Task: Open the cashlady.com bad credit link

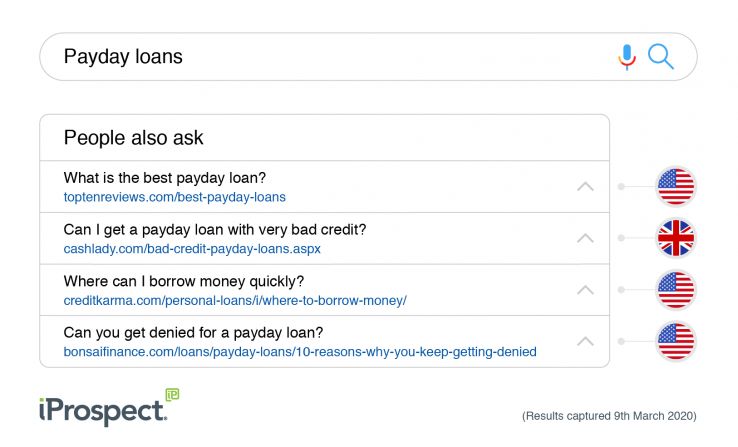Action: coord(192,248)
